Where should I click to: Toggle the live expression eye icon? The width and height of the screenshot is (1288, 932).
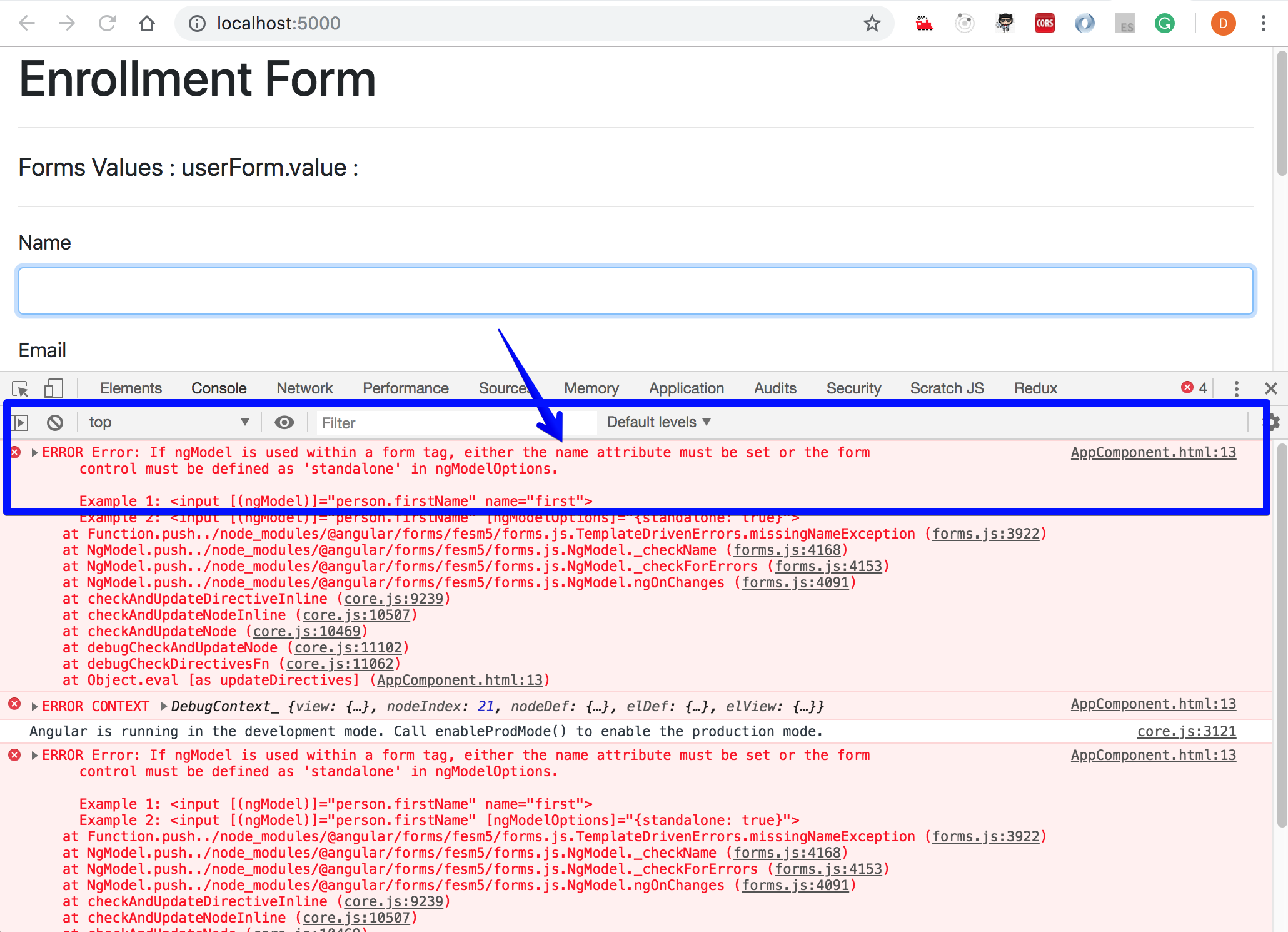click(284, 423)
